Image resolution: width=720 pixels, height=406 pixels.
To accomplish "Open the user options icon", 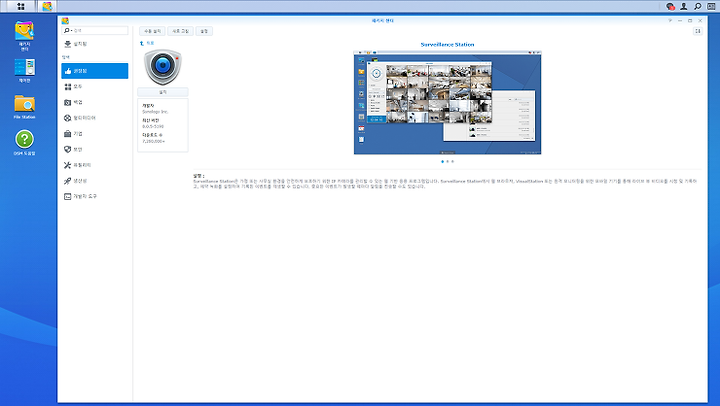I will pos(684,6).
